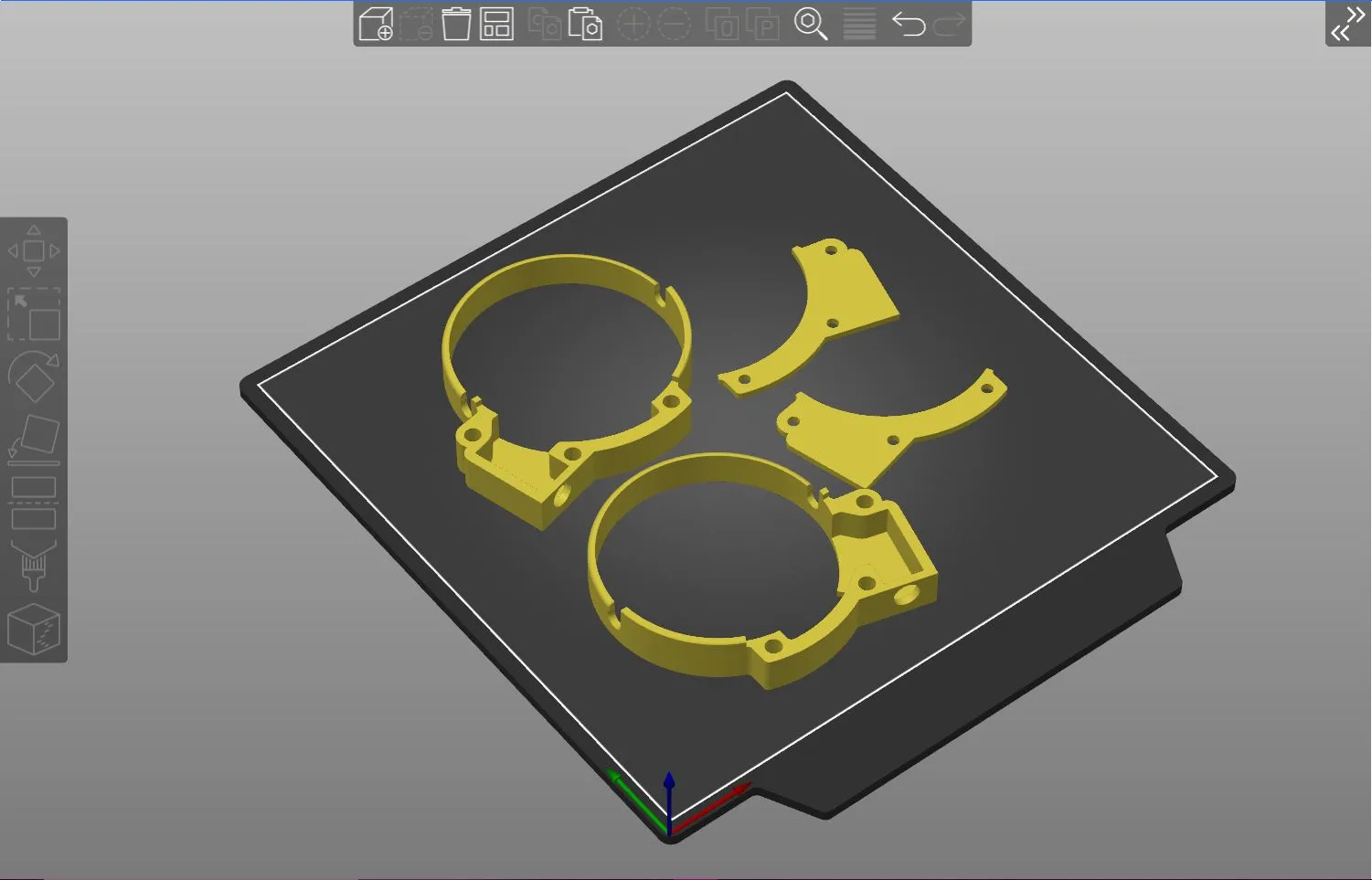
Task: Delete all objects with trash can icon
Action: [456, 23]
